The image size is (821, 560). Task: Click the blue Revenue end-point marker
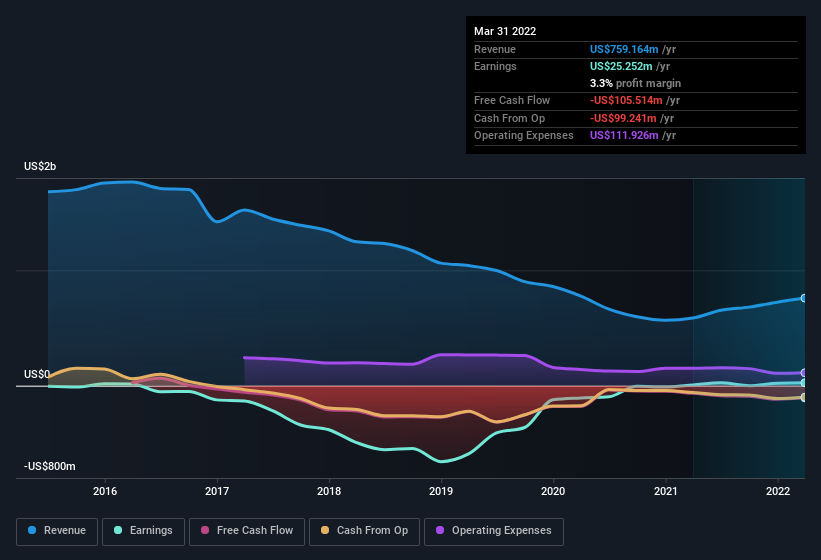804,298
